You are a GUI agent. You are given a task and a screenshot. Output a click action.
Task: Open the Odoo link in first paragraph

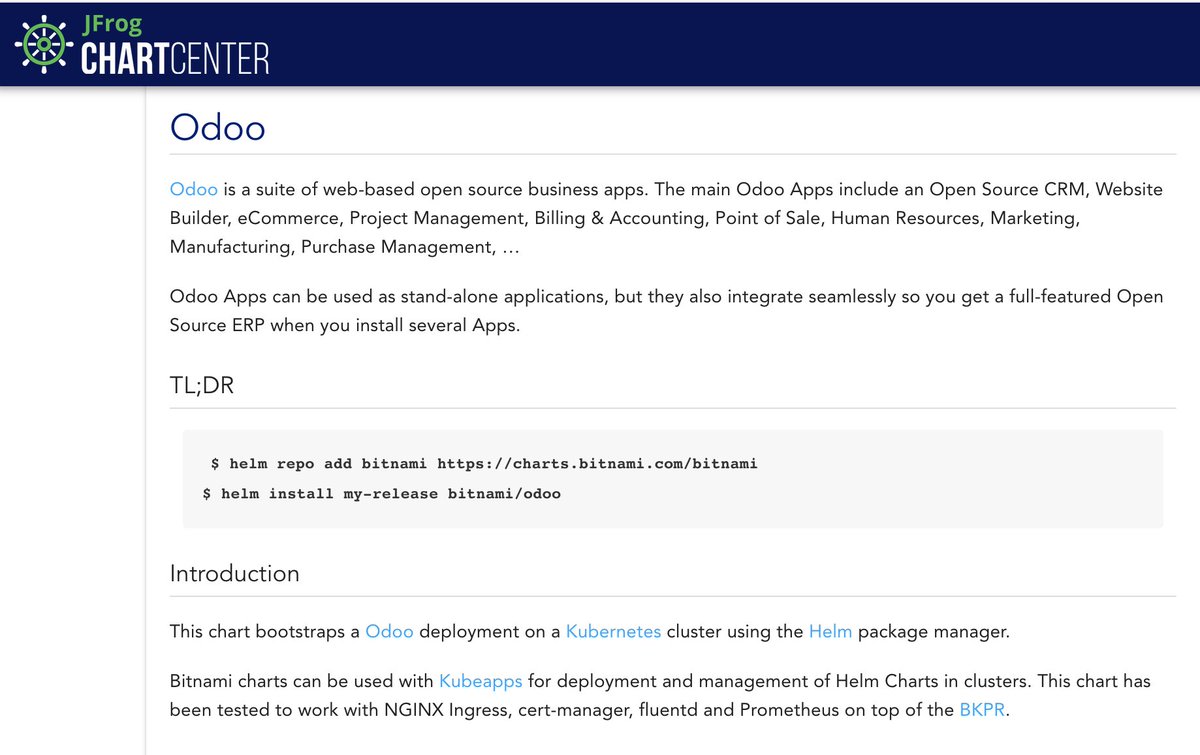tap(194, 189)
